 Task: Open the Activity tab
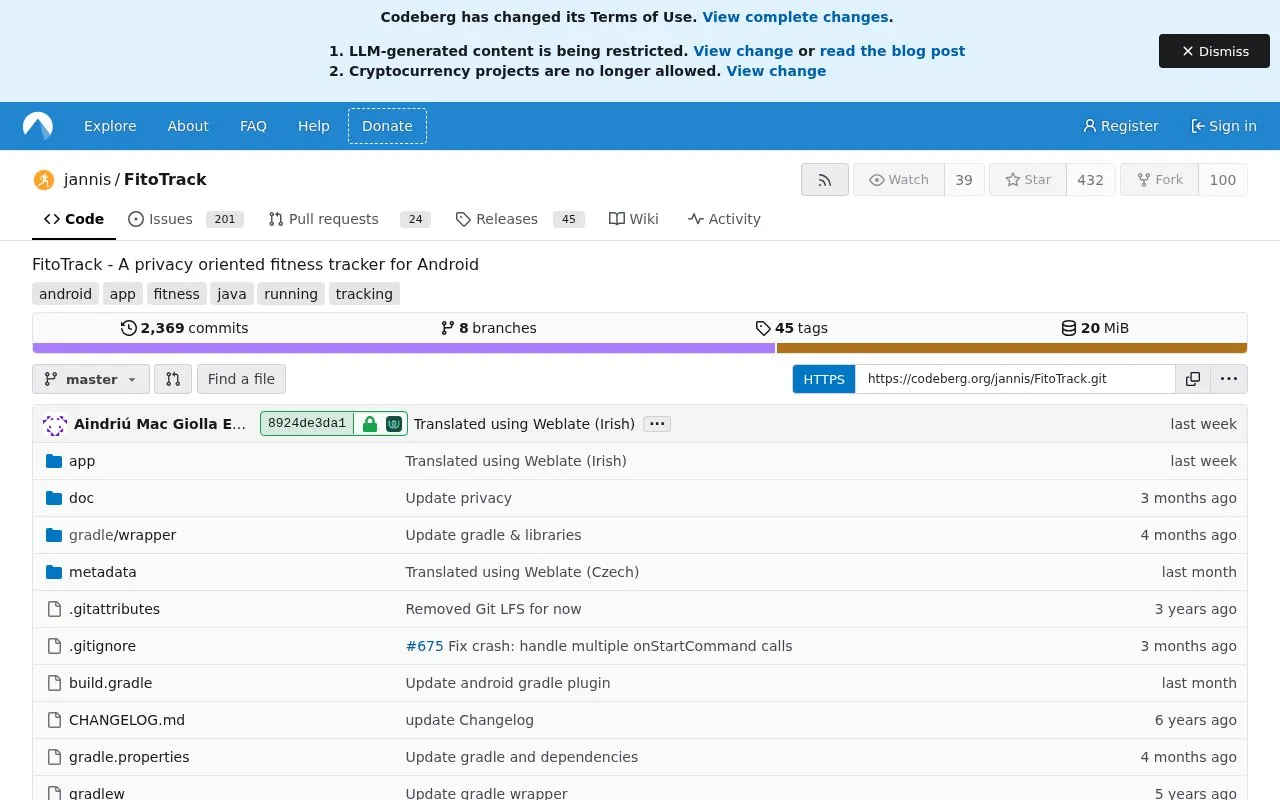click(x=724, y=219)
